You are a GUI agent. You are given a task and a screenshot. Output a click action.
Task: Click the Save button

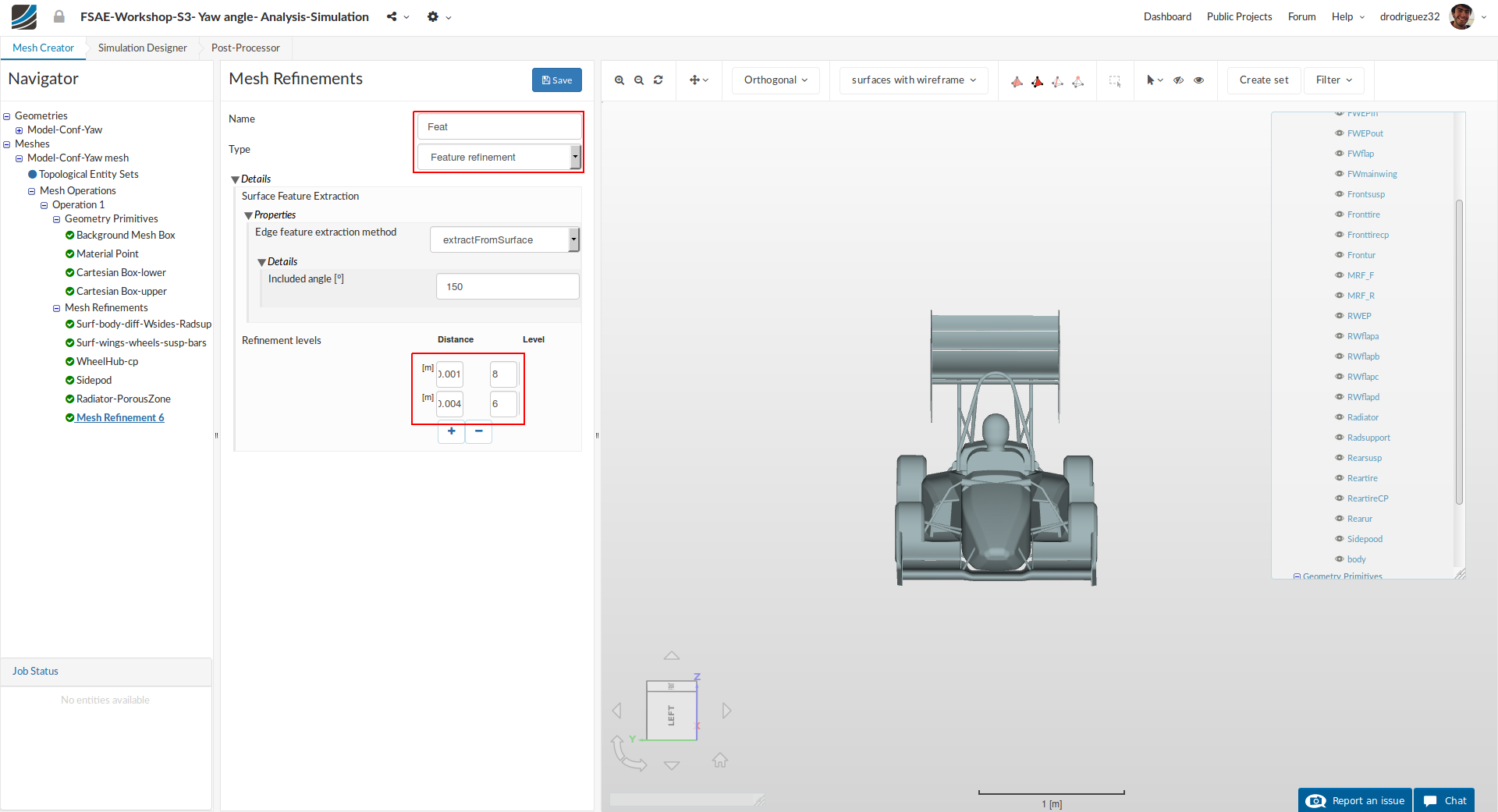(x=557, y=80)
